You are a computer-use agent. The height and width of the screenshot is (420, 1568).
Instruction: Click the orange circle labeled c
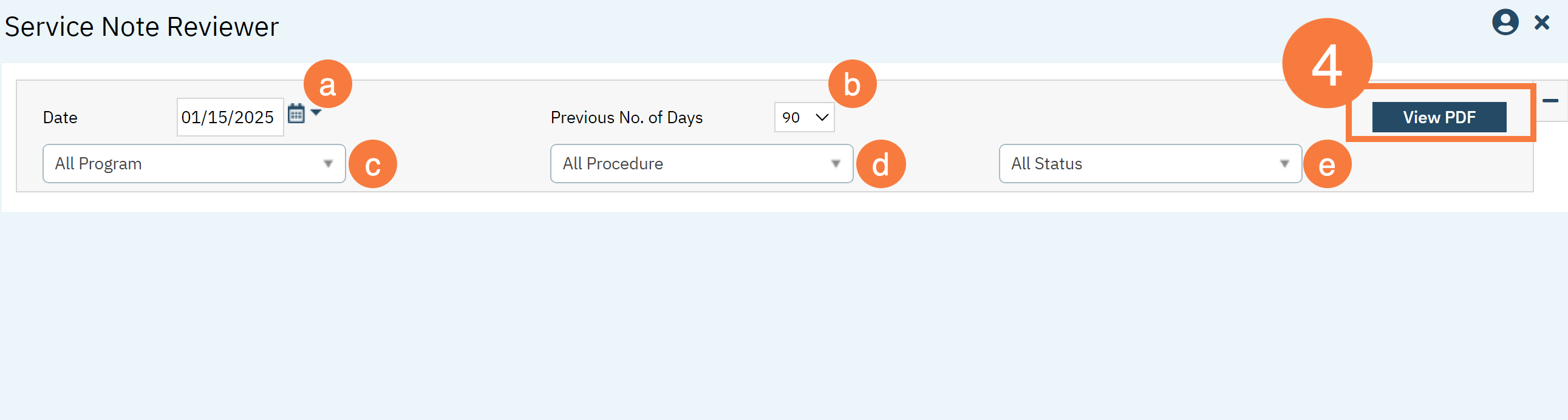[372, 164]
